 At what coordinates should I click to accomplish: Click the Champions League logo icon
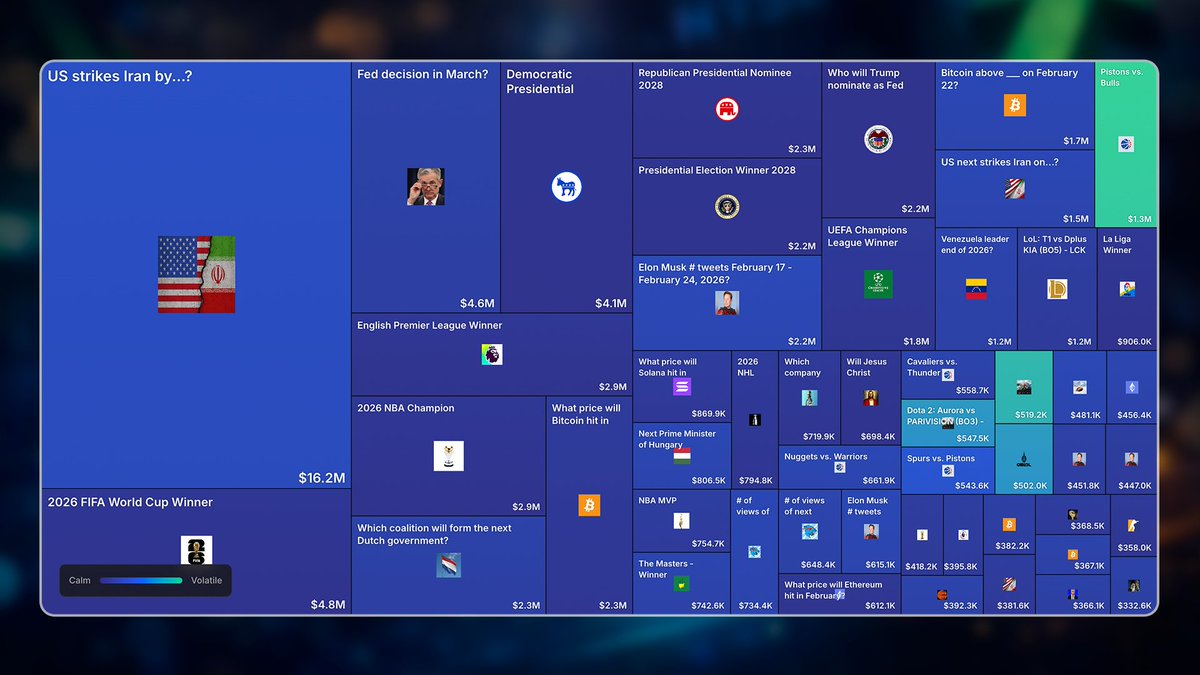(x=878, y=285)
